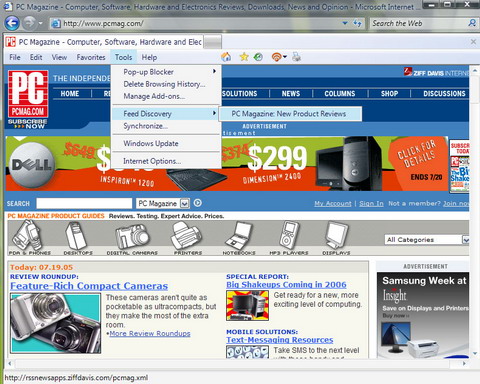Open the PC Magazine search scope dropdown
The image size is (480, 384).
tap(184, 203)
